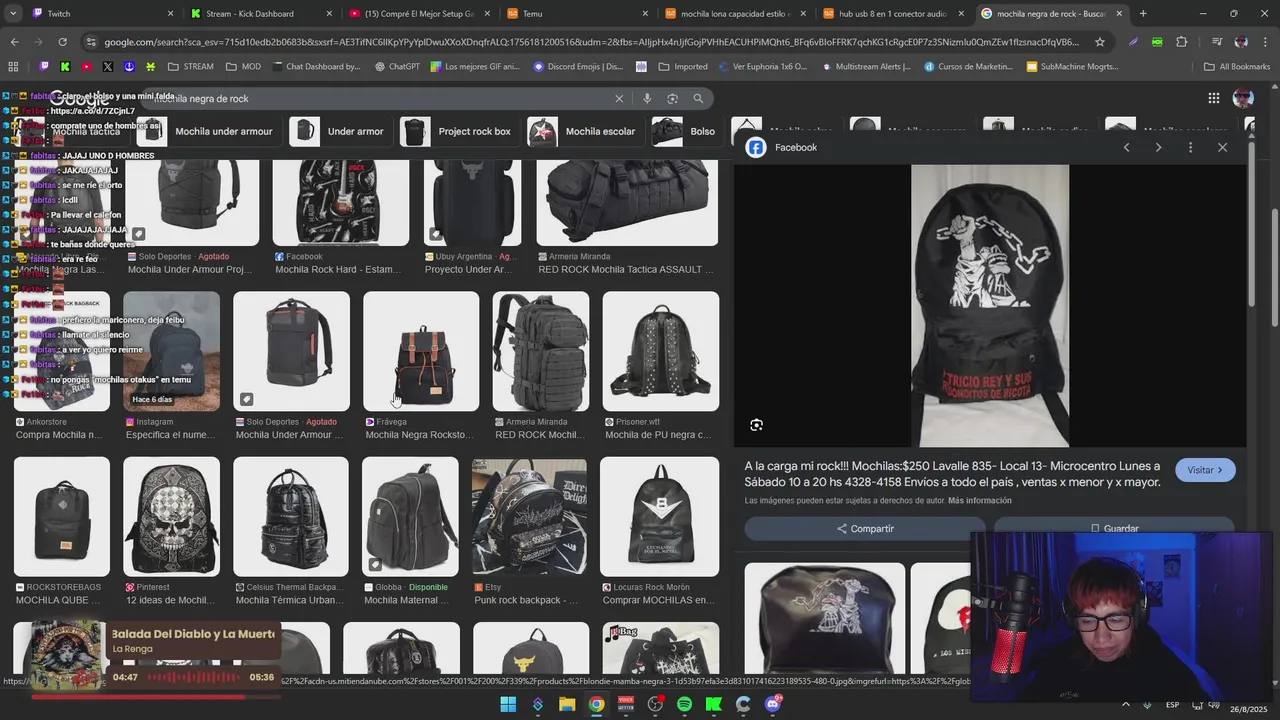Open the Google apps grid icon
Screen dimensions: 1280x720
(x=1213, y=98)
